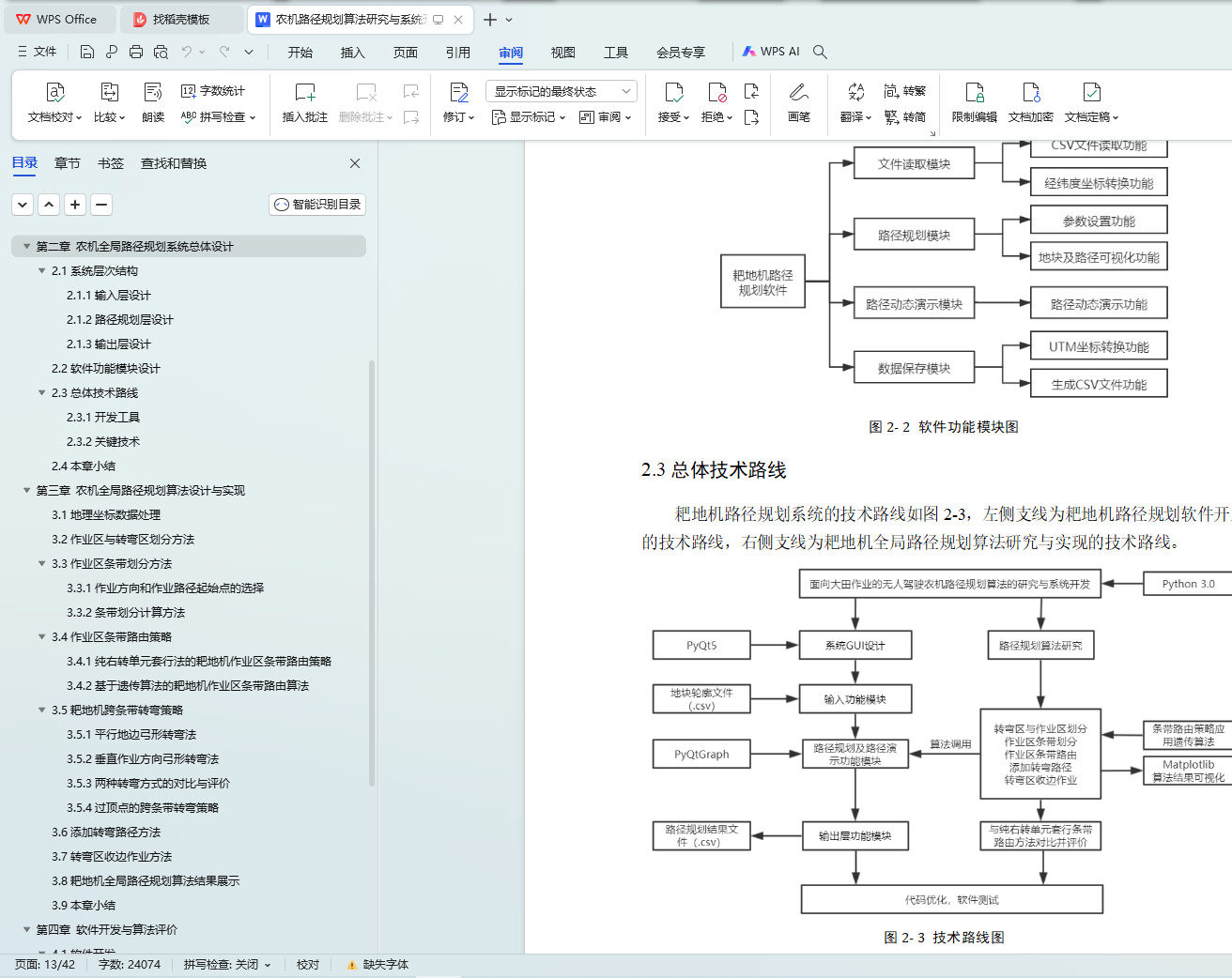Viewport: 1232px width, 978px height.
Task: Open Print Preview icon
Action: coord(161,52)
